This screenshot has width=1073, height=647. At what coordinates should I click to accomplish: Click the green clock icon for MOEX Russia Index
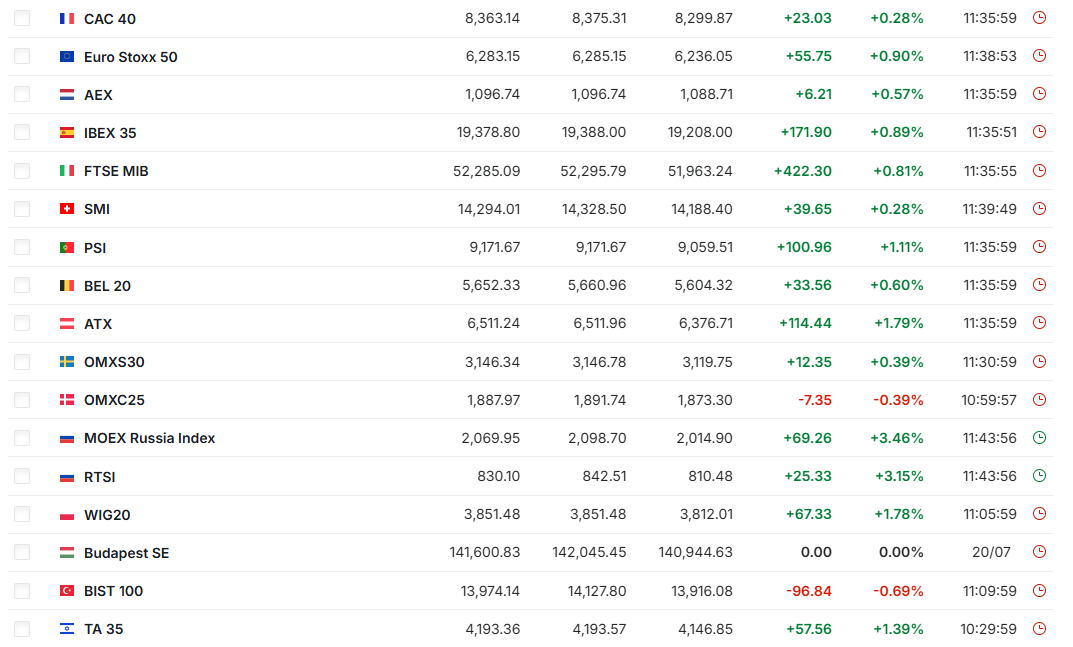(1039, 437)
